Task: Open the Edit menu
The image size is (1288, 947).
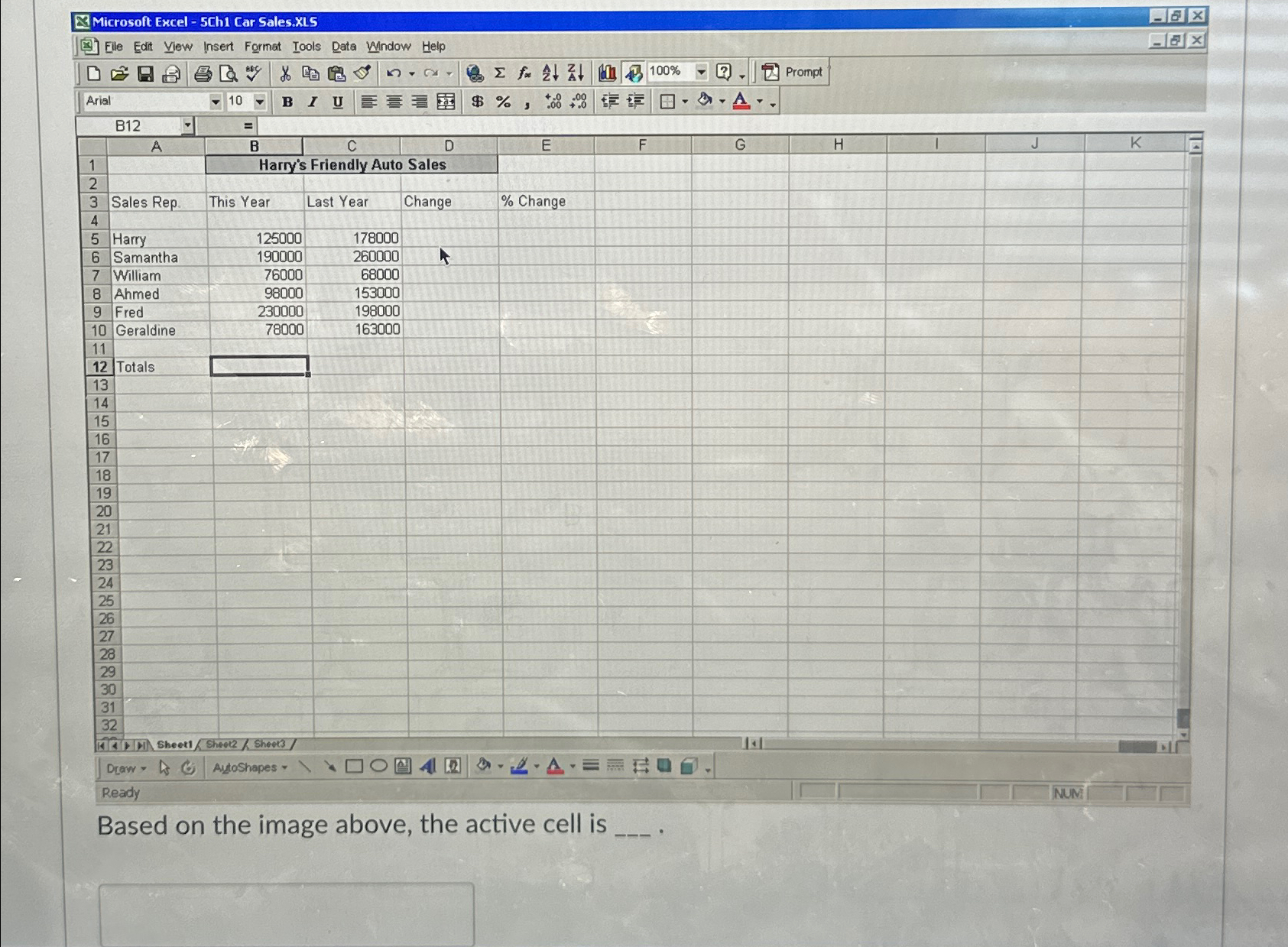Action: point(143,47)
